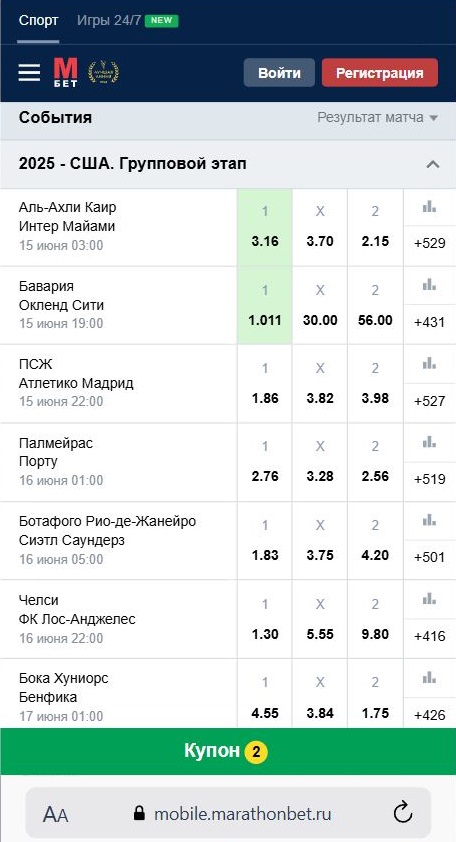Reload the page with browser refresh icon
The height and width of the screenshot is (842, 456).
pos(402,813)
